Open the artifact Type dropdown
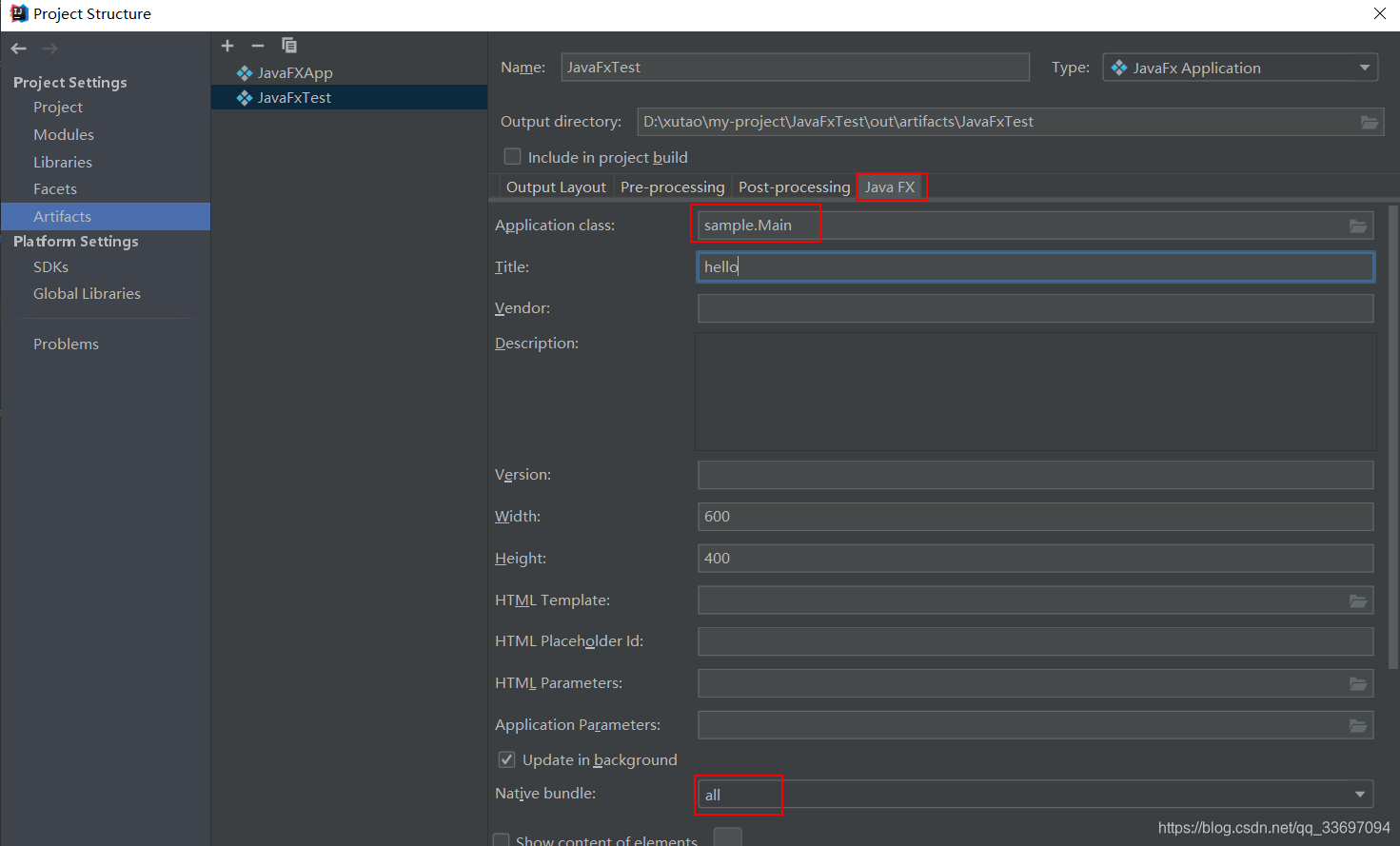The image size is (1400, 846). point(1240,68)
